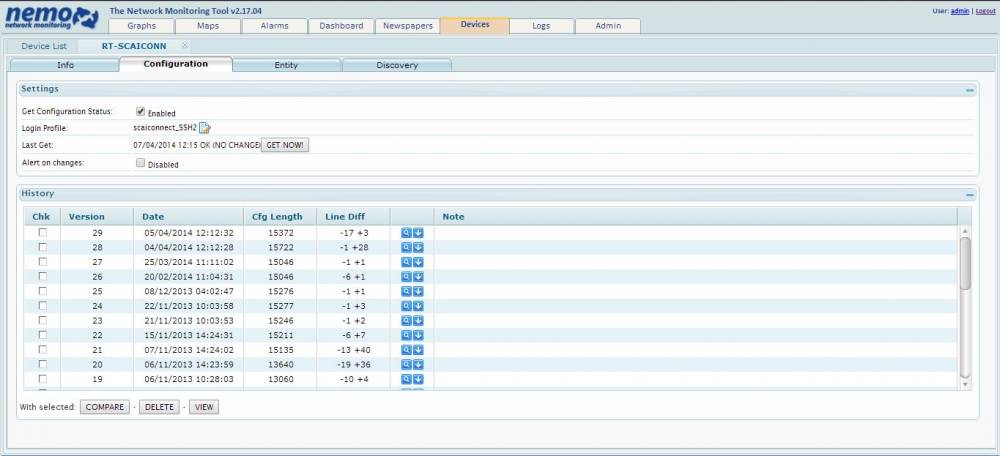Open the Maps main tab
The image size is (1000, 456).
tap(208, 26)
